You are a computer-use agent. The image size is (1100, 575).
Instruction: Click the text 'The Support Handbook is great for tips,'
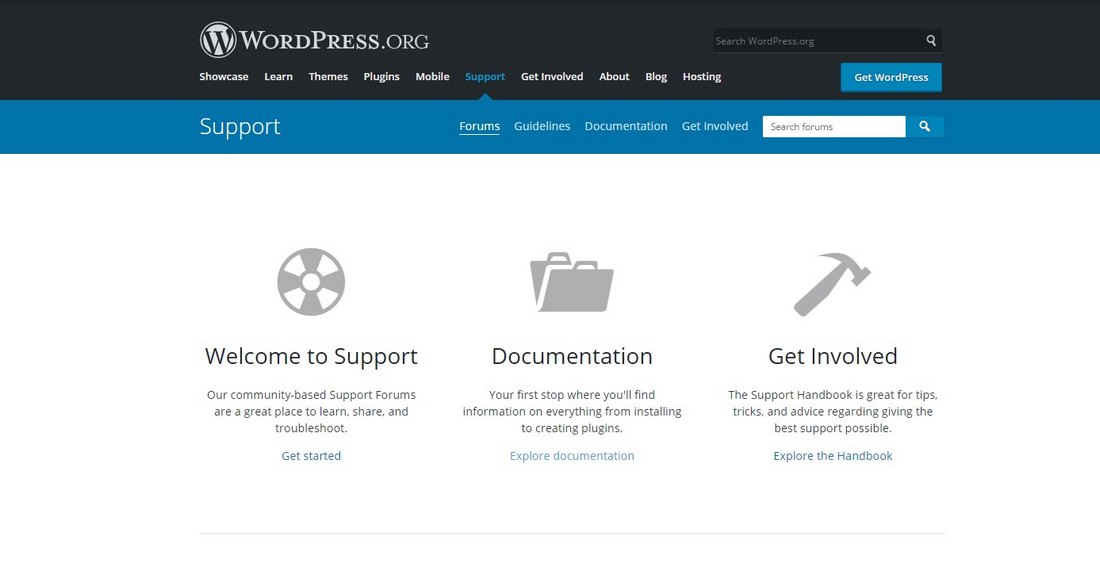pyautogui.click(x=833, y=395)
